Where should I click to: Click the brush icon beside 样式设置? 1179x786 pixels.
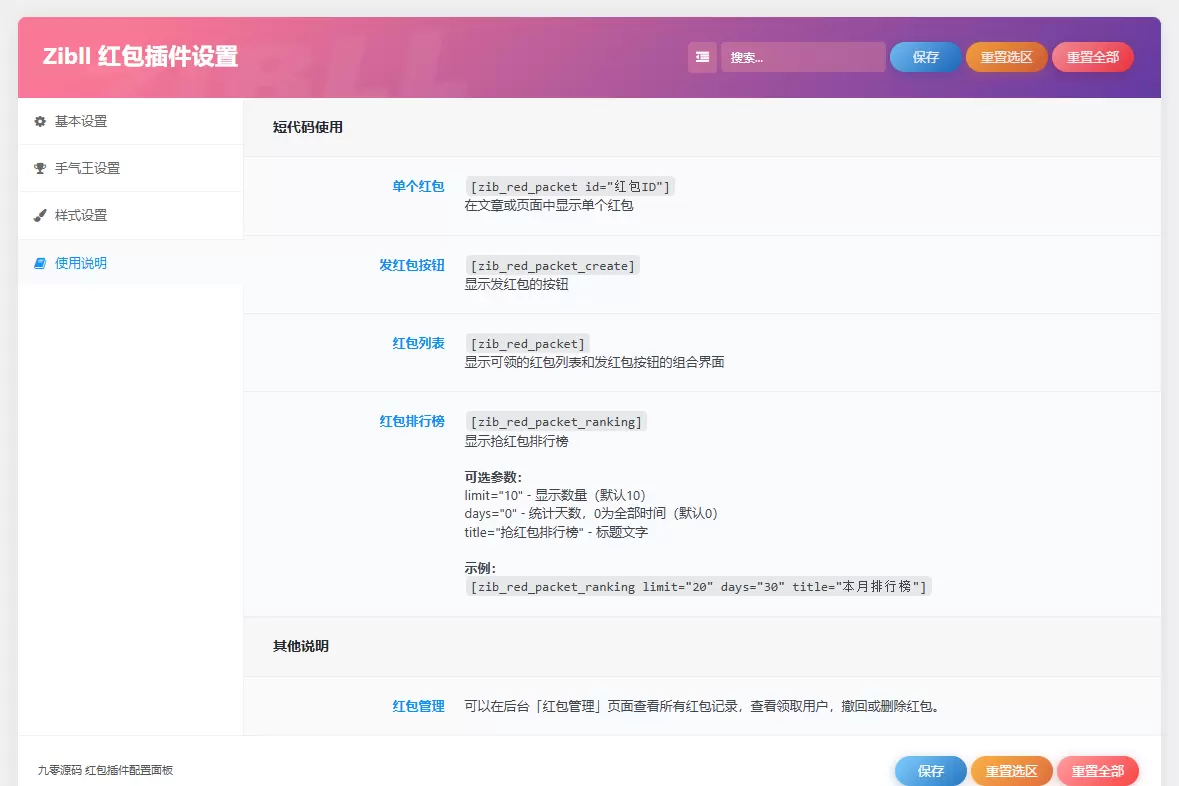pos(40,215)
